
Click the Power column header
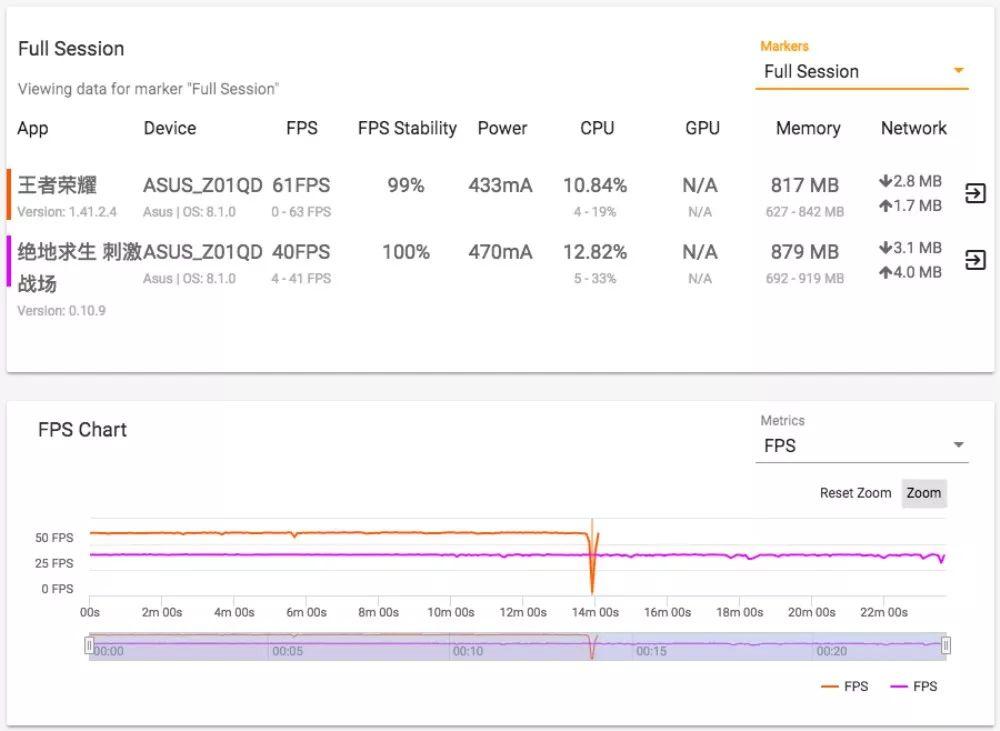pyautogui.click(x=503, y=128)
